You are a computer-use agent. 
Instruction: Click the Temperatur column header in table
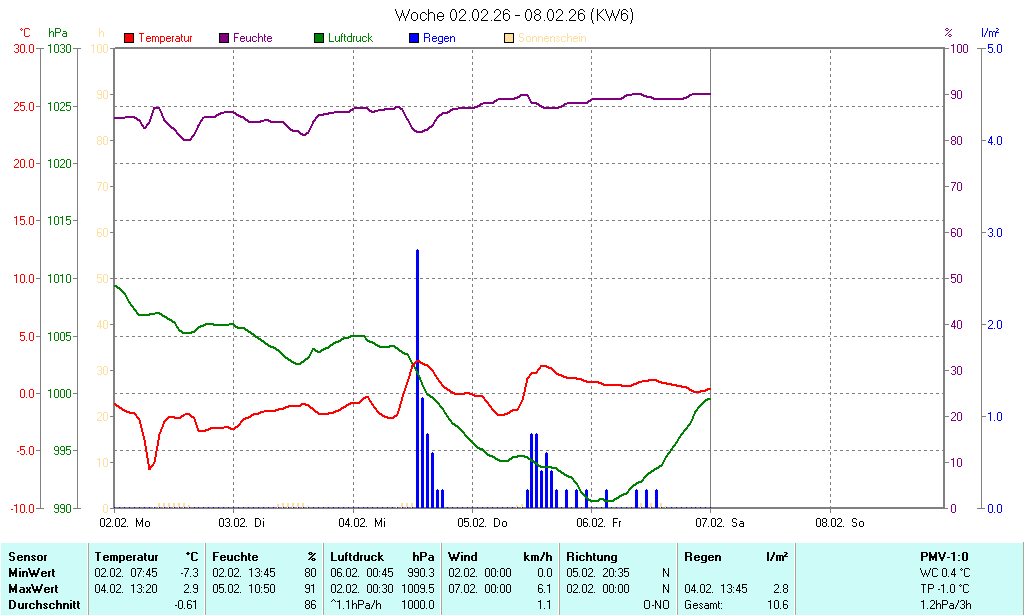tap(126, 557)
